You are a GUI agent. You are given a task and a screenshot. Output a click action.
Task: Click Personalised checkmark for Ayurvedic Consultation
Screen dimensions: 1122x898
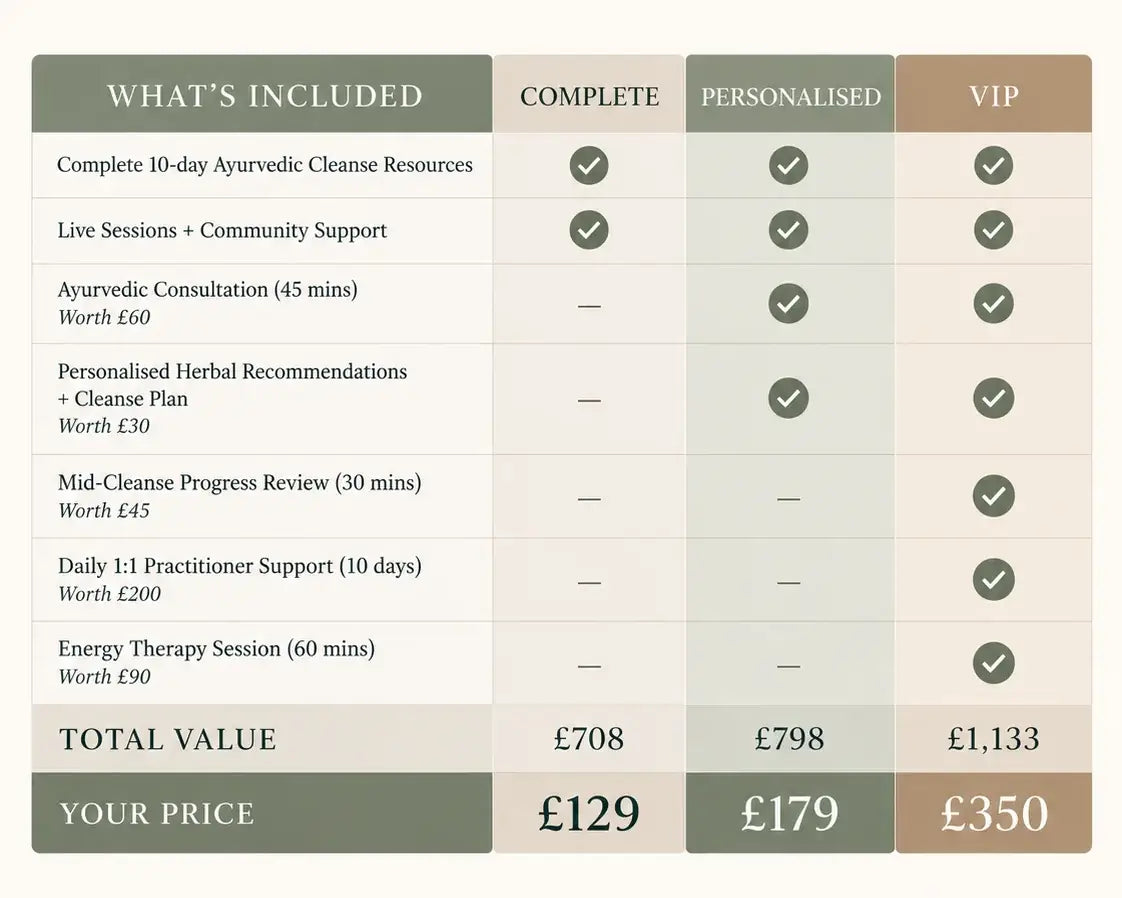[789, 303]
